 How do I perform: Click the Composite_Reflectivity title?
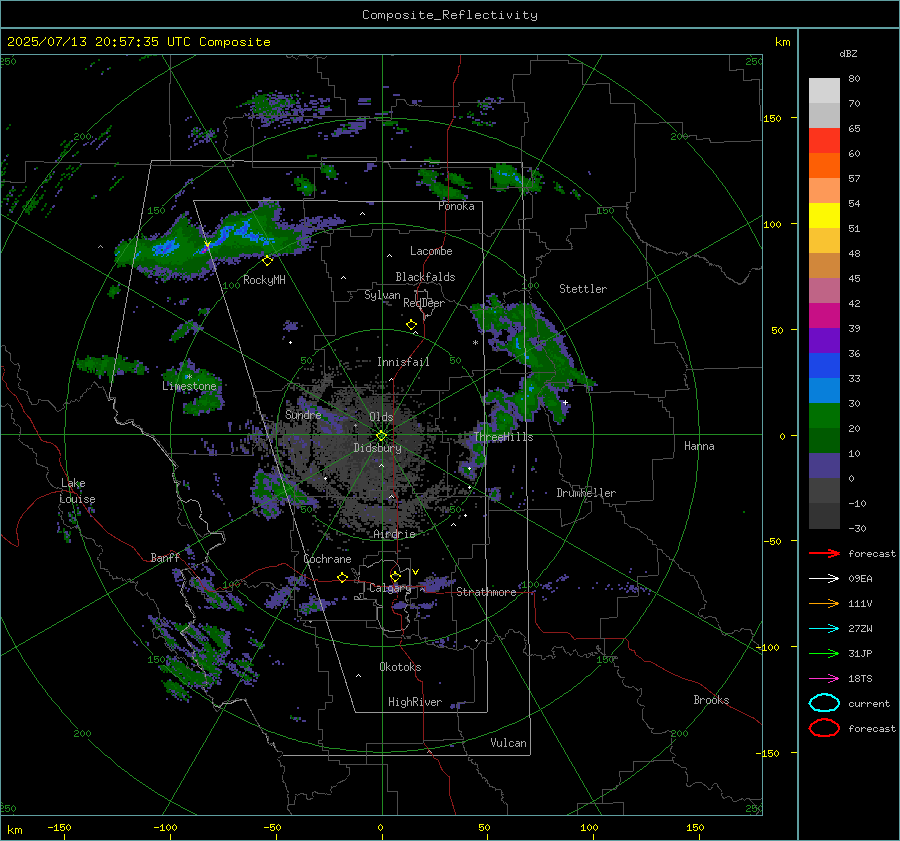click(x=449, y=15)
